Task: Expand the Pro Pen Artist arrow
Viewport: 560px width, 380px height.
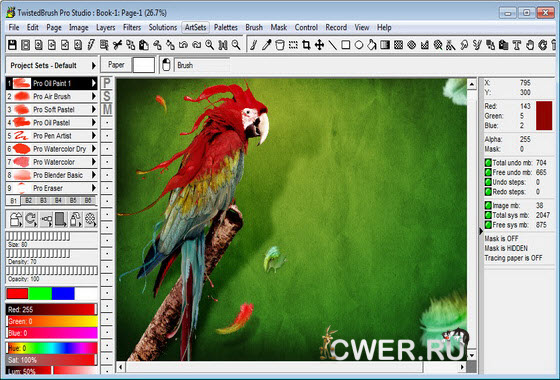Action: tap(94, 136)
